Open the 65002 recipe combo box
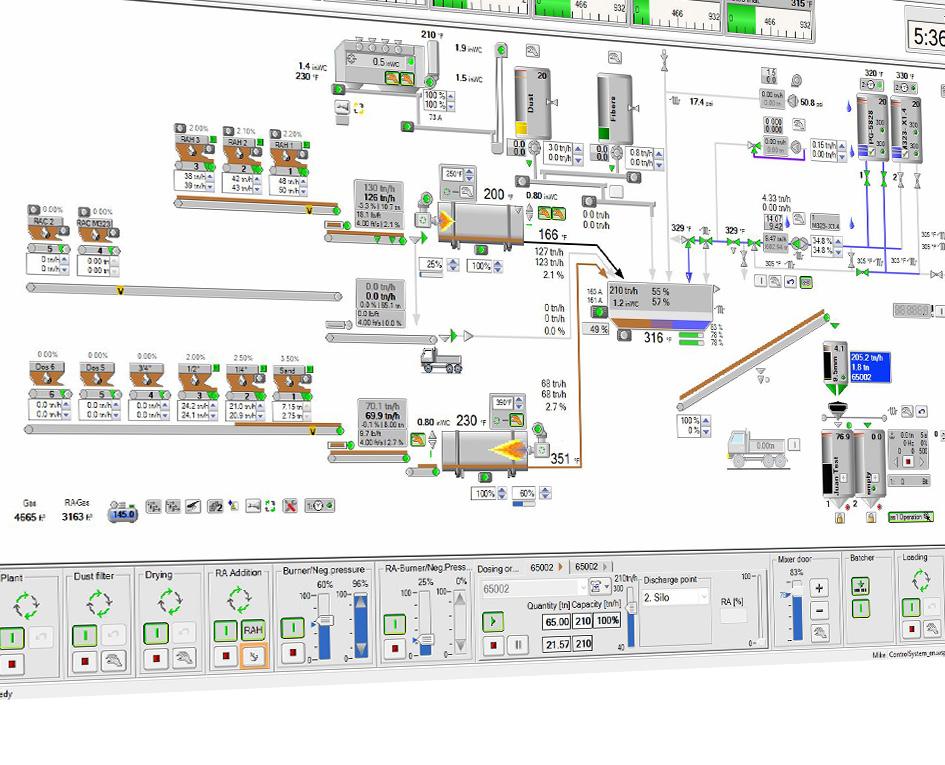Image resolution: width=945 pixels, height=765 pixels. tap(533, 588)
